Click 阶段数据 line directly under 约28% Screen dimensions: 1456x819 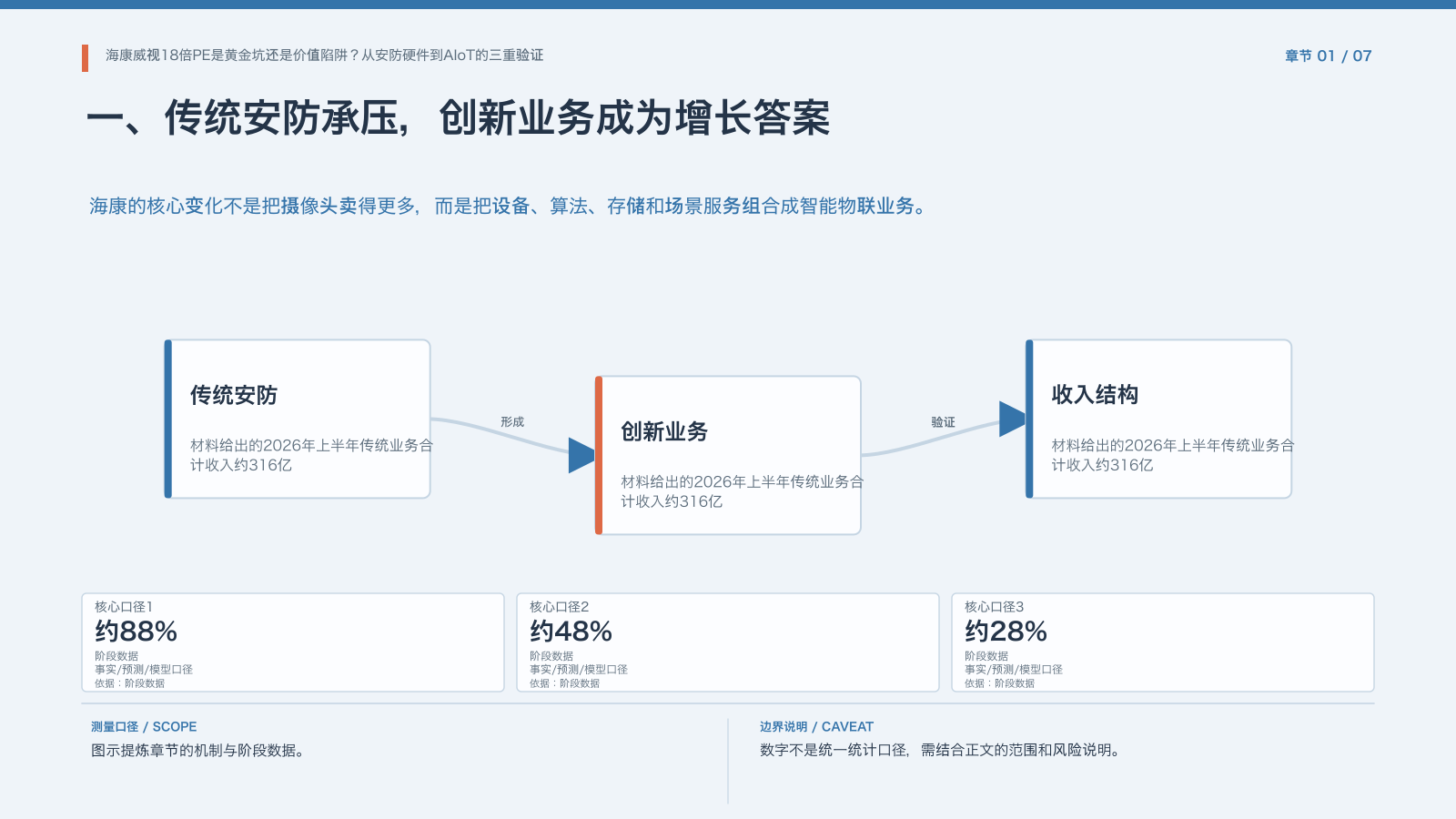tap(986, 656)
